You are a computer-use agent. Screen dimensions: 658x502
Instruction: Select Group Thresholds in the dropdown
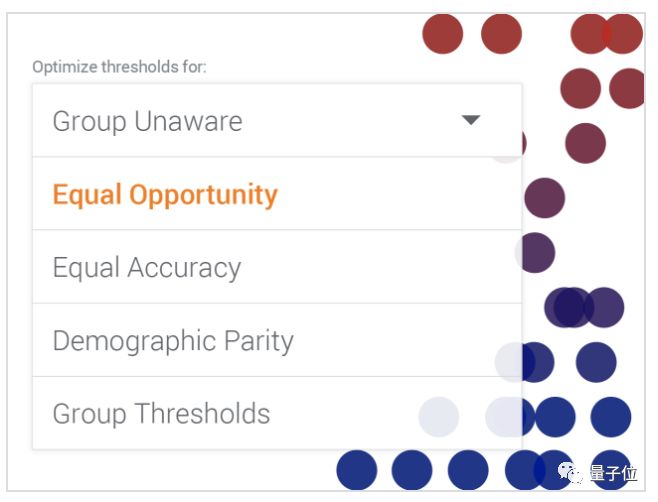[161, 413]
